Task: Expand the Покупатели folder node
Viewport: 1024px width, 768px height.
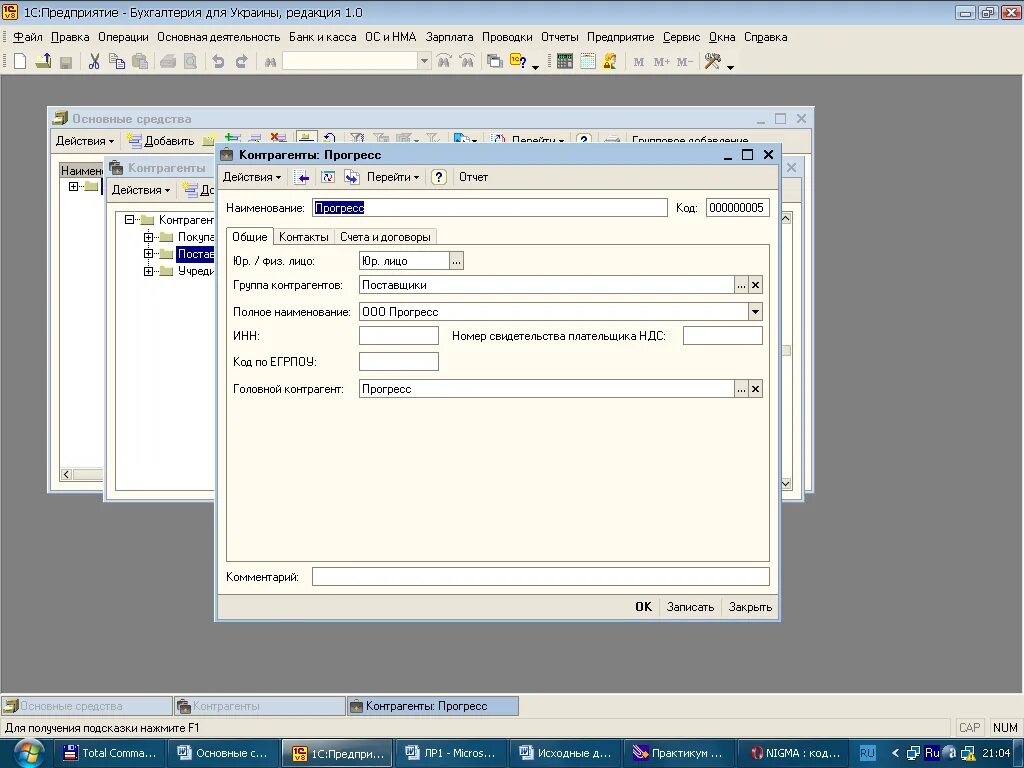Action: tap(148, 236)
